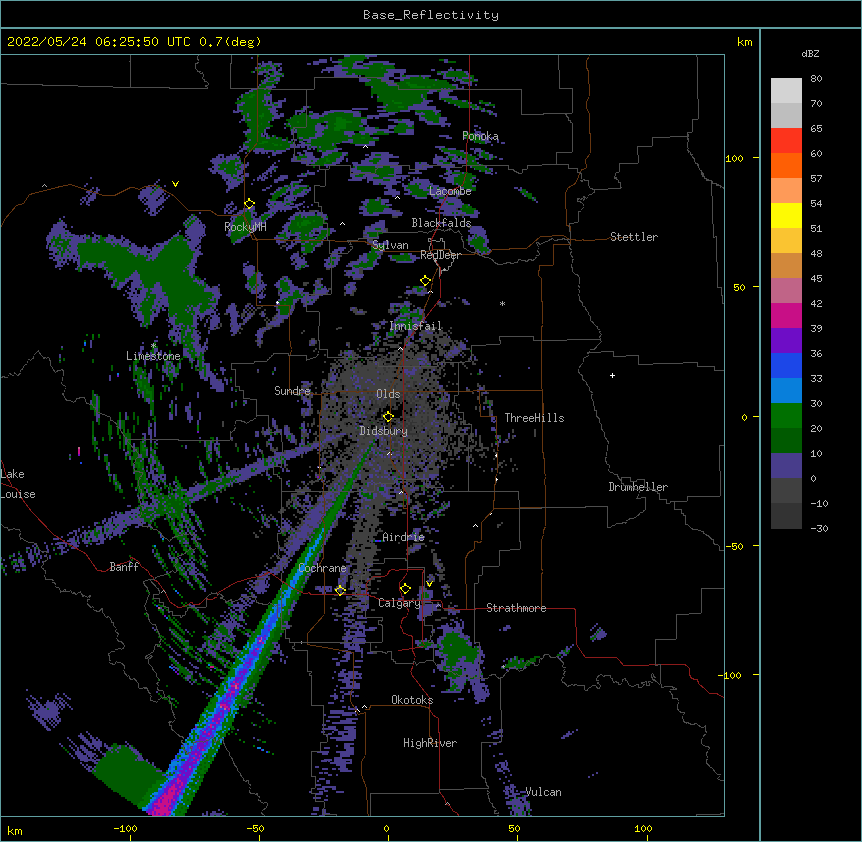Viewport: 862px width, 842px height.
Task: Click the purple 39-36 legend swatch
Action: coord(786,341)
